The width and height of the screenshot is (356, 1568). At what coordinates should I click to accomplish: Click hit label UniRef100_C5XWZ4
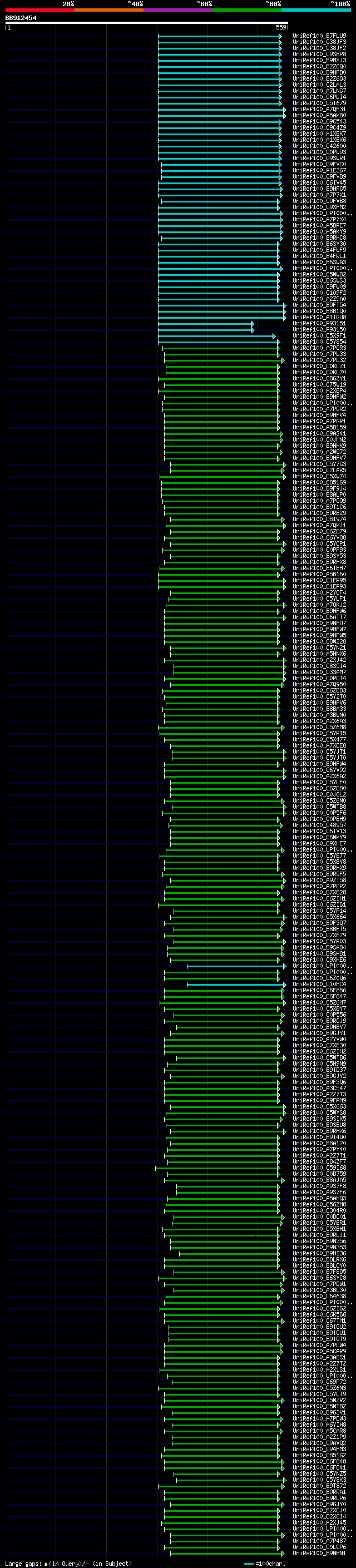click(x=319, y=477)
